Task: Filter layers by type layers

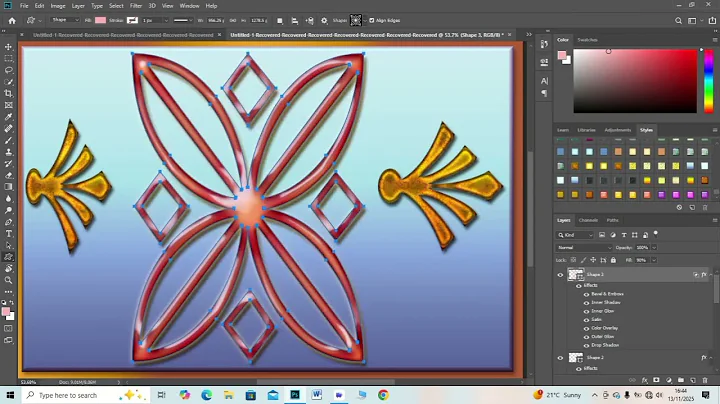Action: pyautogui.click(x=624, y=235)
